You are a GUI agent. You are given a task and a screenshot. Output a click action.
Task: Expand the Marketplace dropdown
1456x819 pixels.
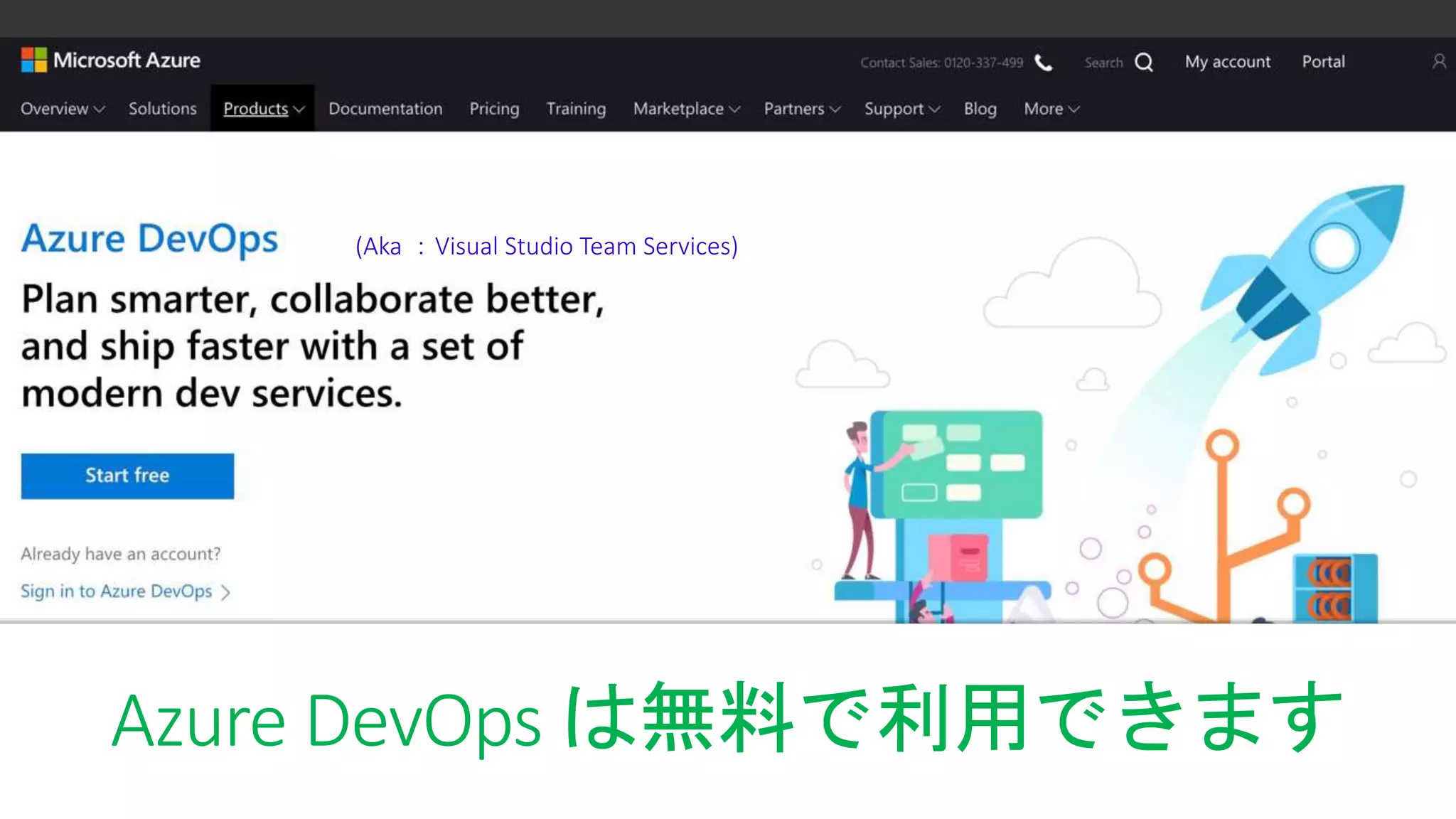pos(687,109)
